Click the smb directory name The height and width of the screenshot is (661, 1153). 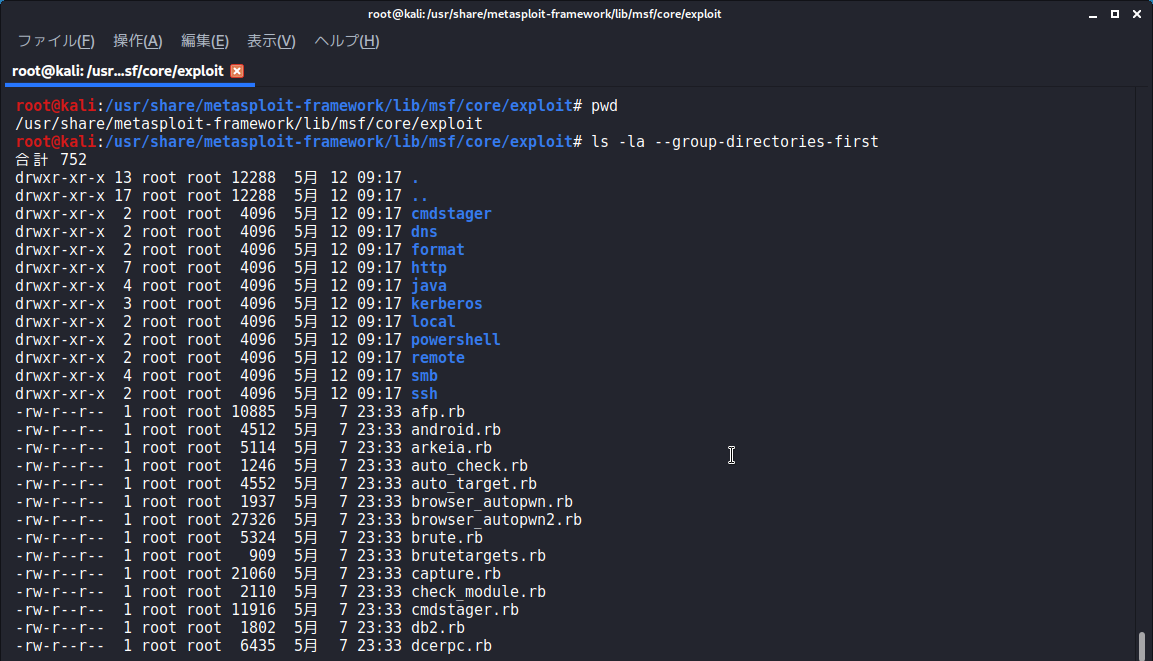click(x=424, y=376)
